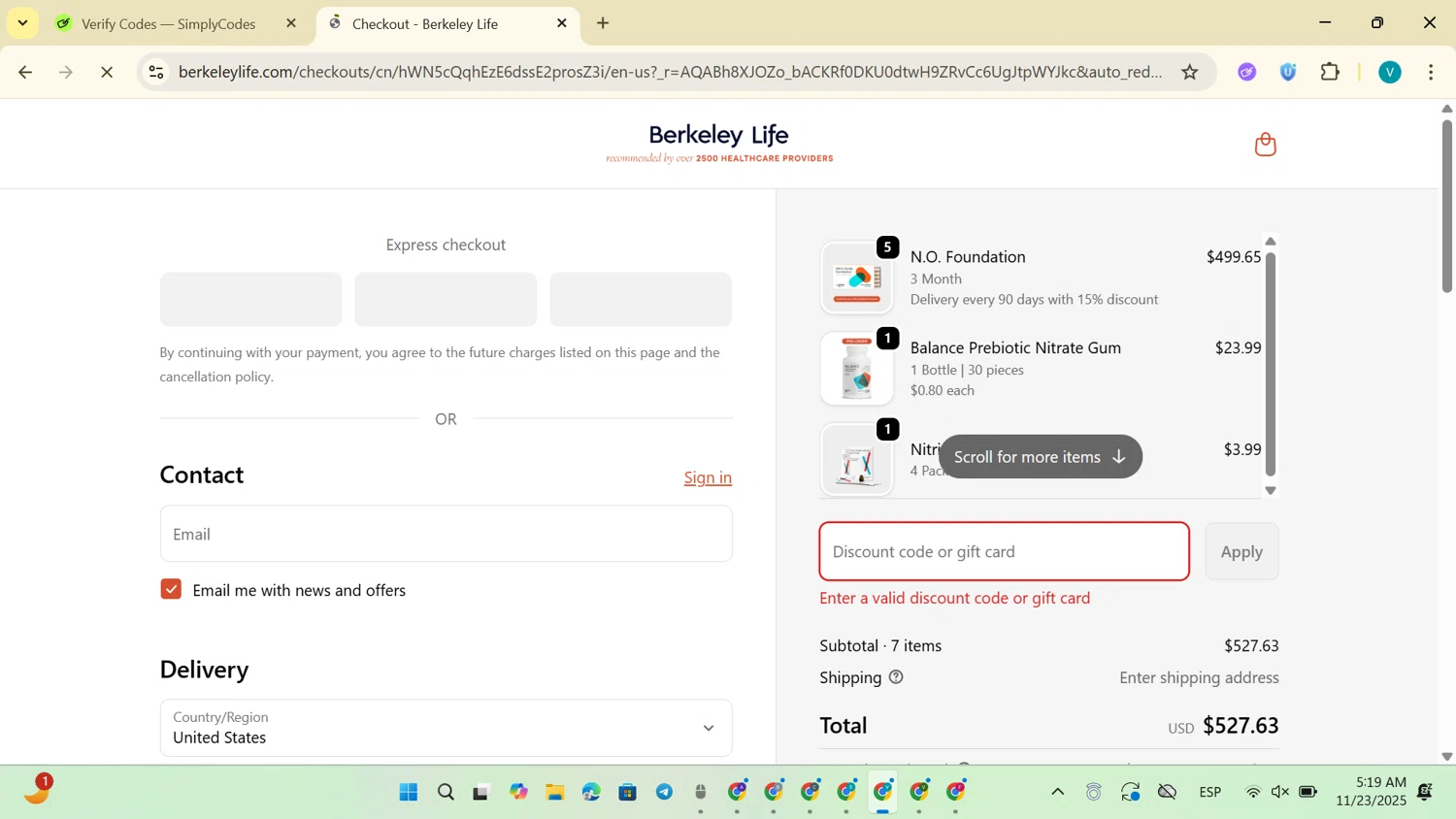Open Copilot from the taskbar
This screenshot has height=819, width=1456.
coord(518,793)
